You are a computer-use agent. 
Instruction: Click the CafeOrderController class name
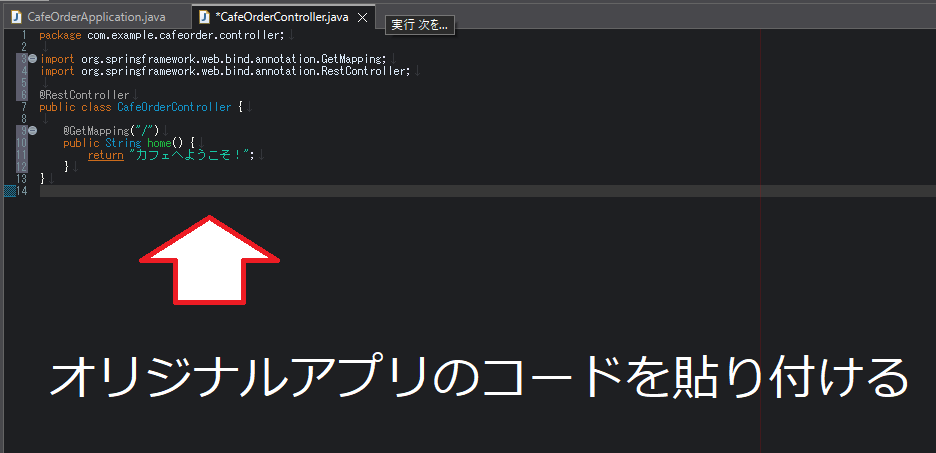click(174, 107)
